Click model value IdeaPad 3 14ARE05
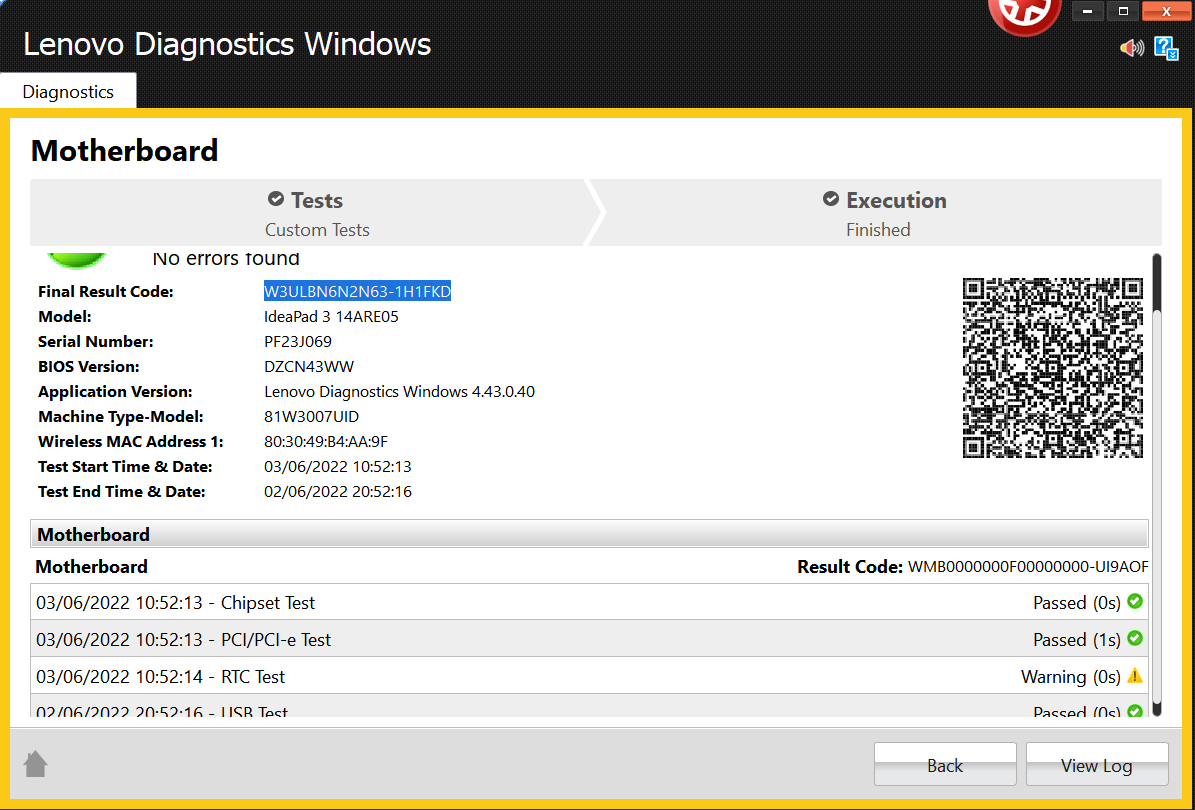 (x=332, y=316)
